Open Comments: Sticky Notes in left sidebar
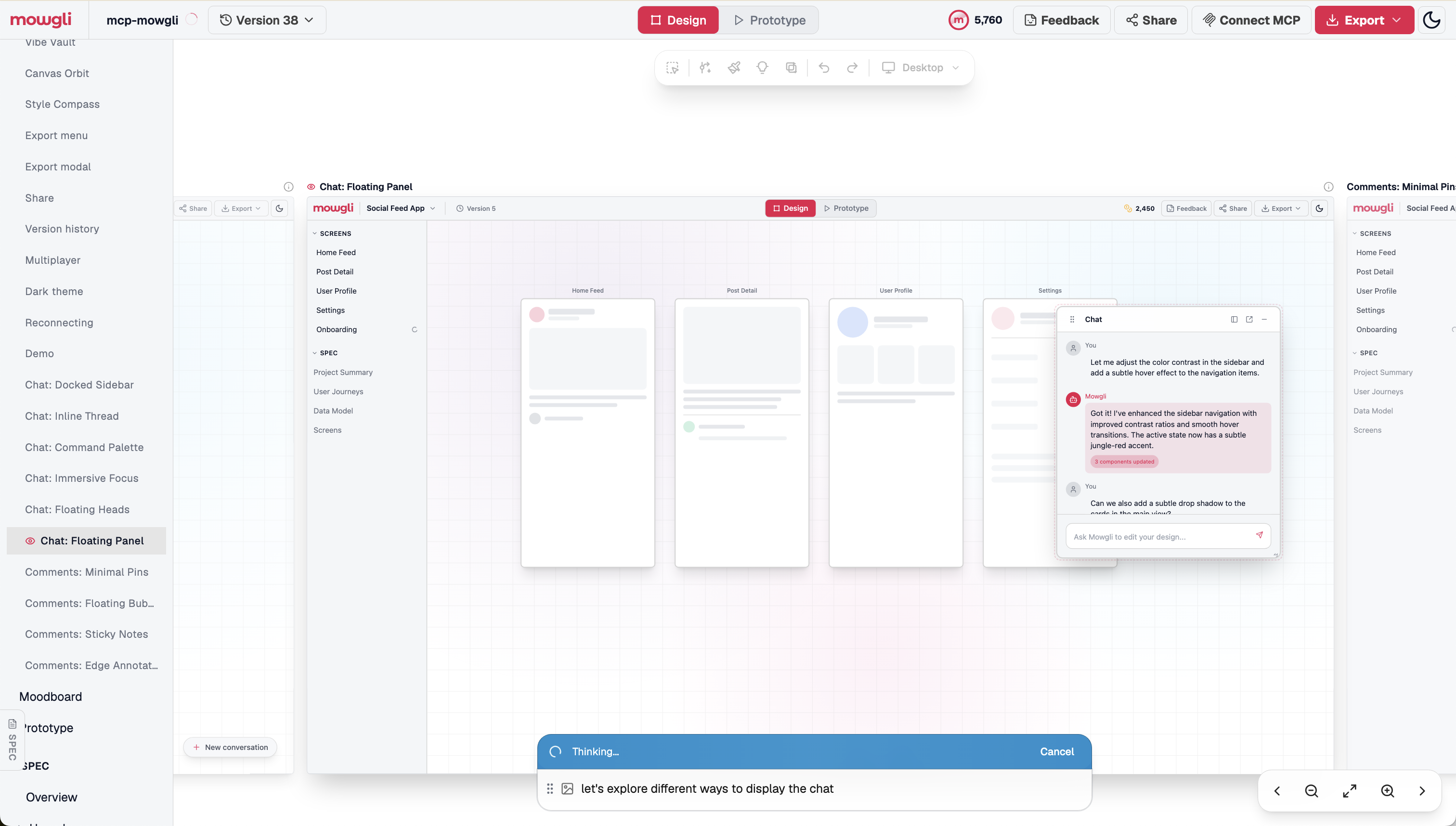 click(x=86, y=634)
